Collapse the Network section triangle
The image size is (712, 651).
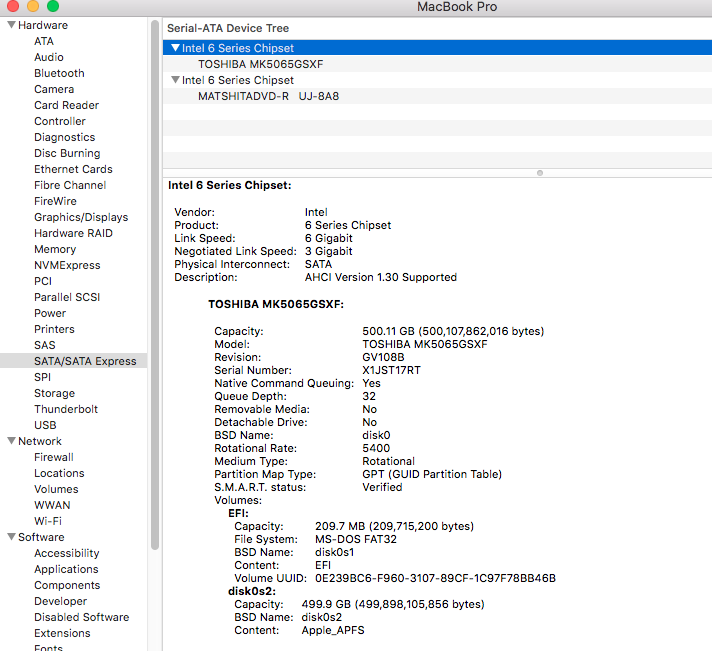(x=11, y=440)
